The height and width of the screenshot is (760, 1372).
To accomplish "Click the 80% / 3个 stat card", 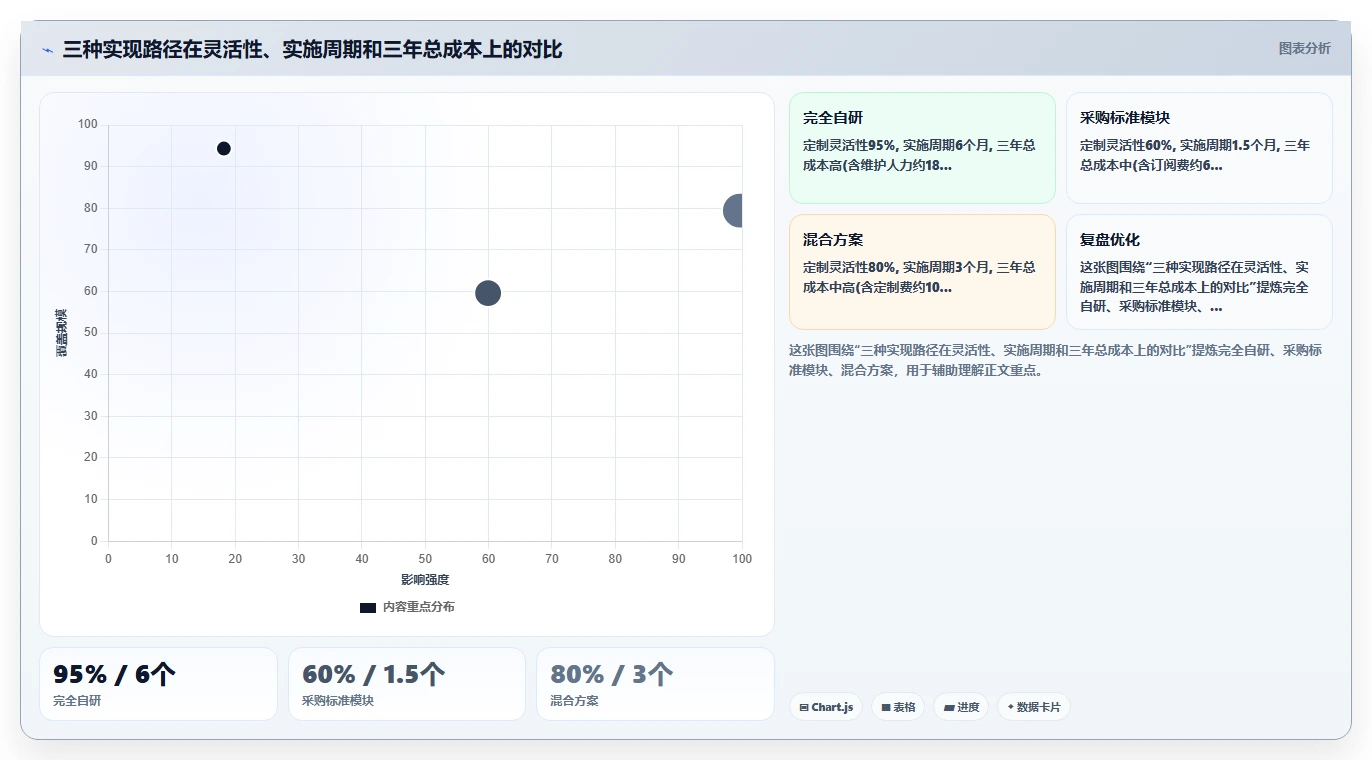I will [x=655, y=684].
